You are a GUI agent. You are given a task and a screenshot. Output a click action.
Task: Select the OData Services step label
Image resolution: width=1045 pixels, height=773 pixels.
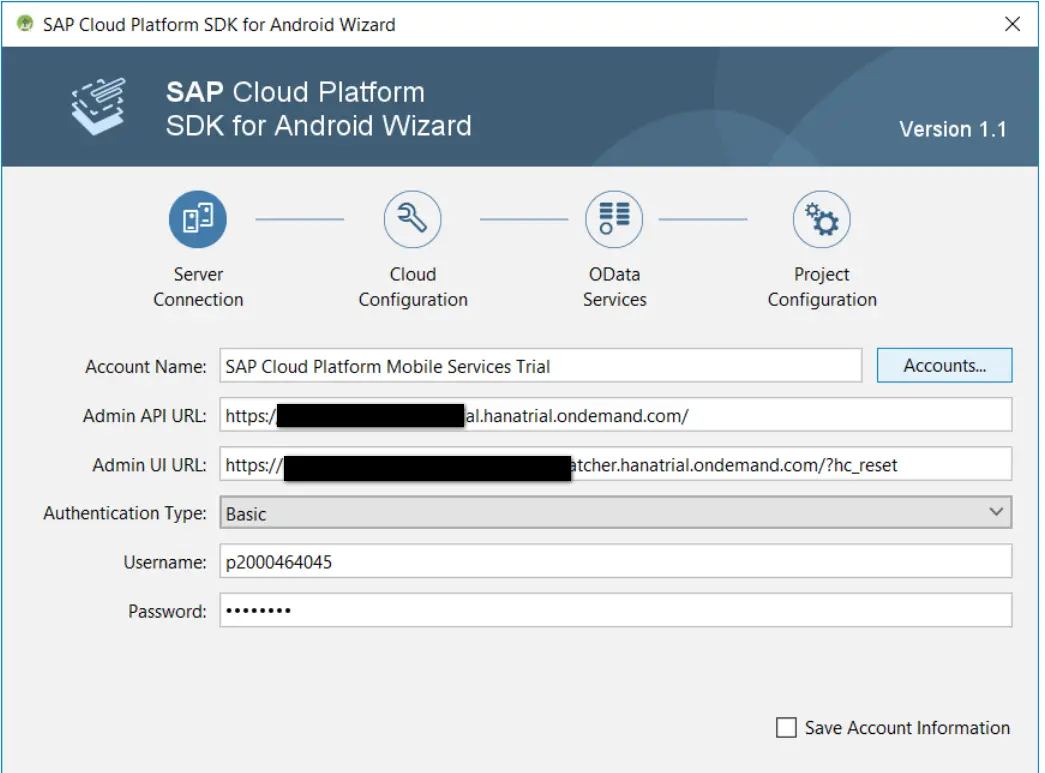click(614, 287)
